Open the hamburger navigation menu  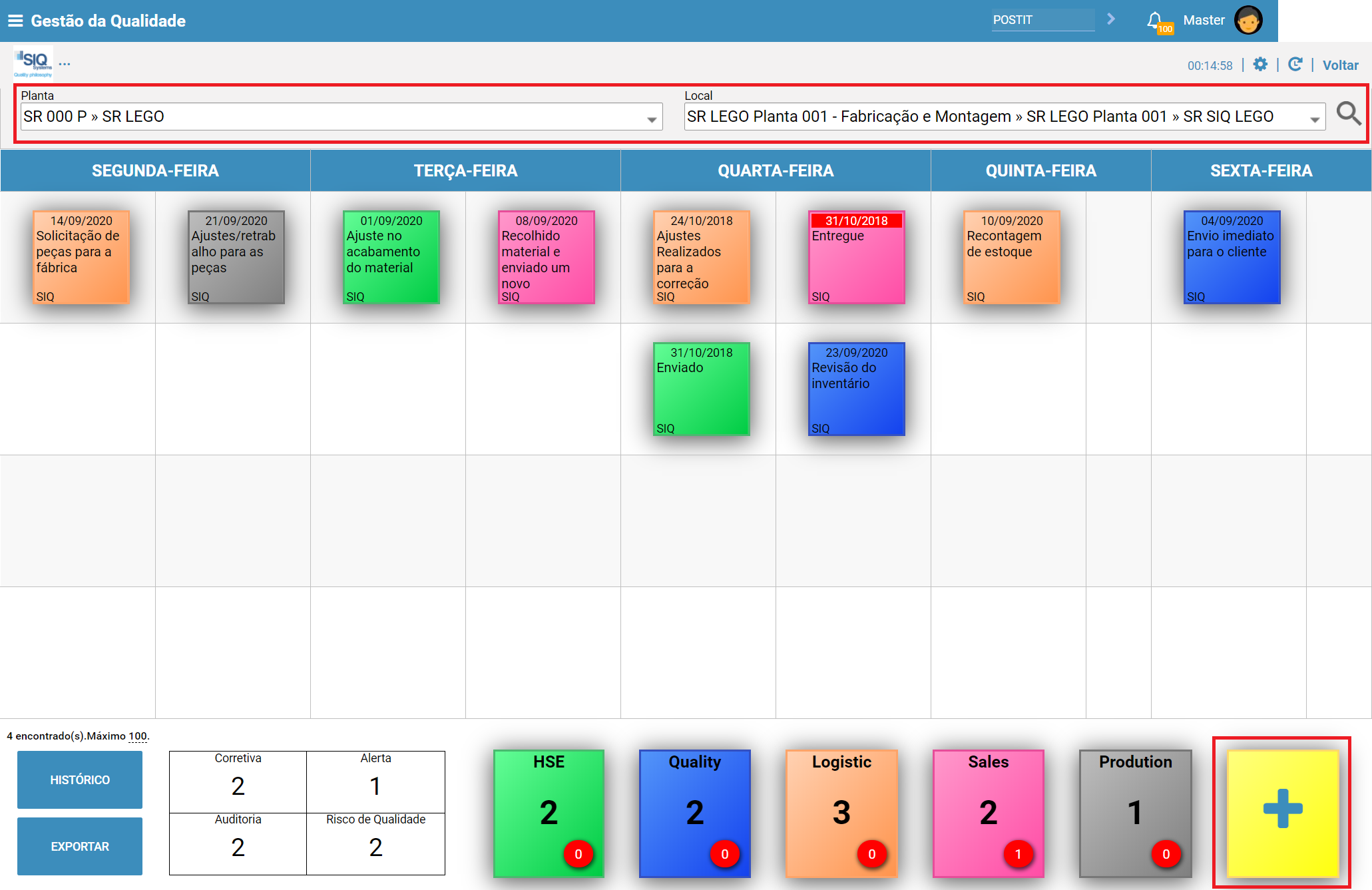click(15, 21)
